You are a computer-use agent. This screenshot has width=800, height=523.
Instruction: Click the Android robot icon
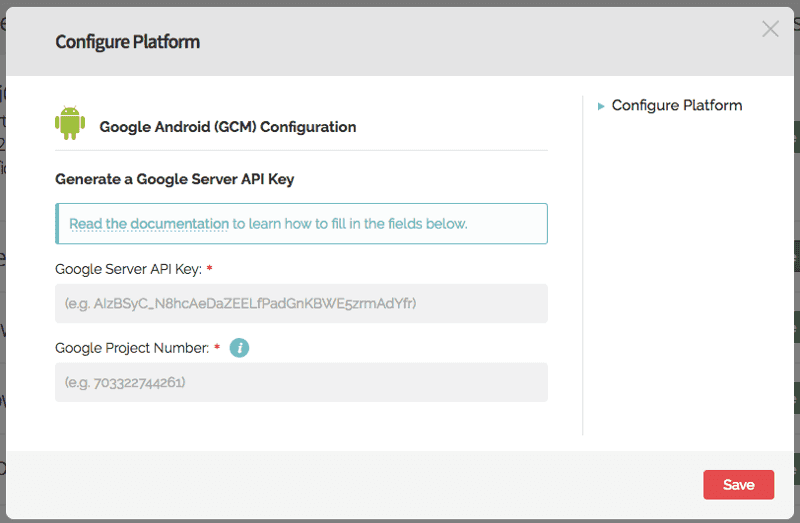point(70,122)
